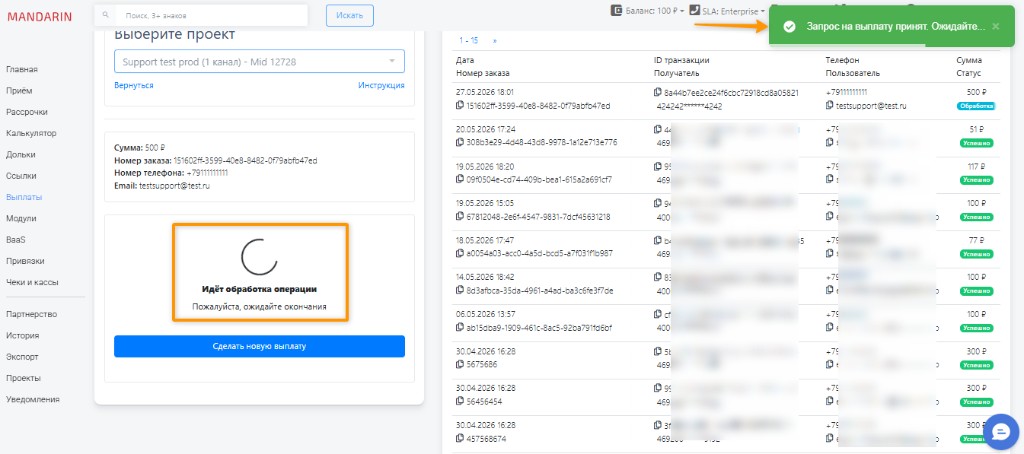Go to Партнерство section

(31, 314)
